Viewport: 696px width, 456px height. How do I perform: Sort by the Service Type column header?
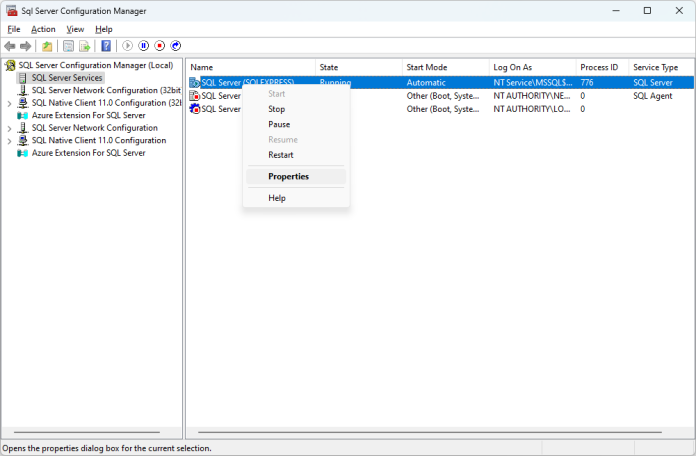click(x=661, y=67)
